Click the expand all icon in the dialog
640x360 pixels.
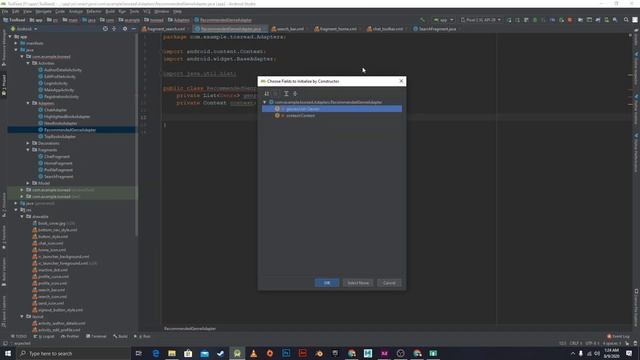[x=286, y=93]
